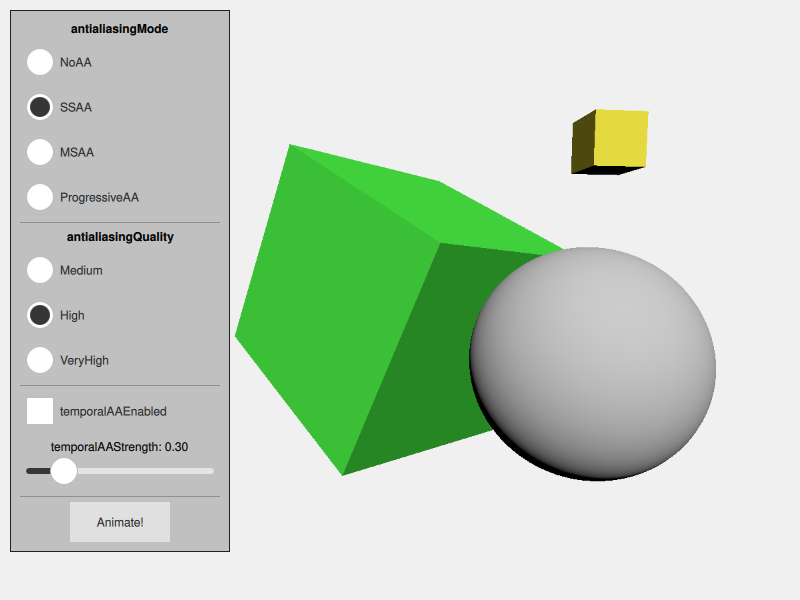
Task: Click the small yellow cube's front face
Action: click(620, 138)
